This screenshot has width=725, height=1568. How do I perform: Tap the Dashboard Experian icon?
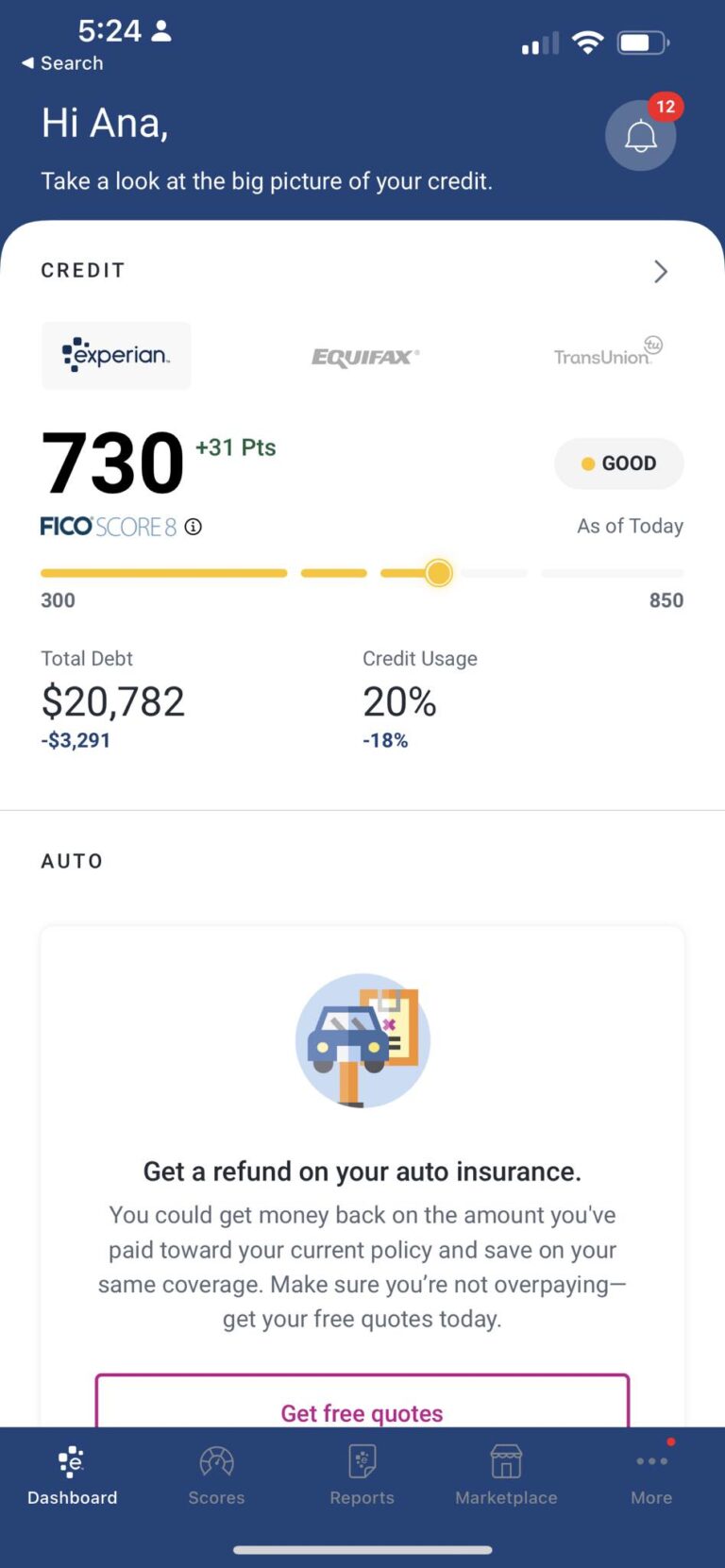[72, 1462]
